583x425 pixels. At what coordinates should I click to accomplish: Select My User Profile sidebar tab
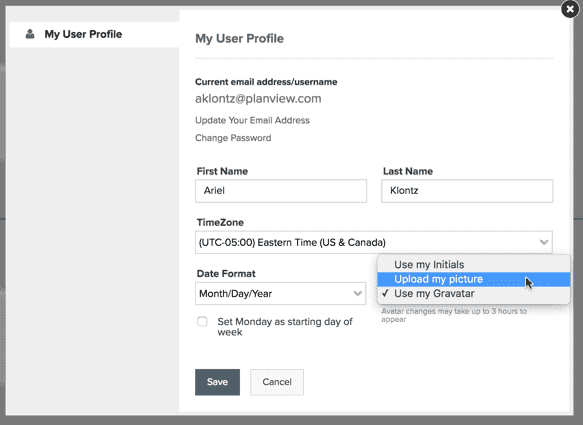(x=94, y=34)
